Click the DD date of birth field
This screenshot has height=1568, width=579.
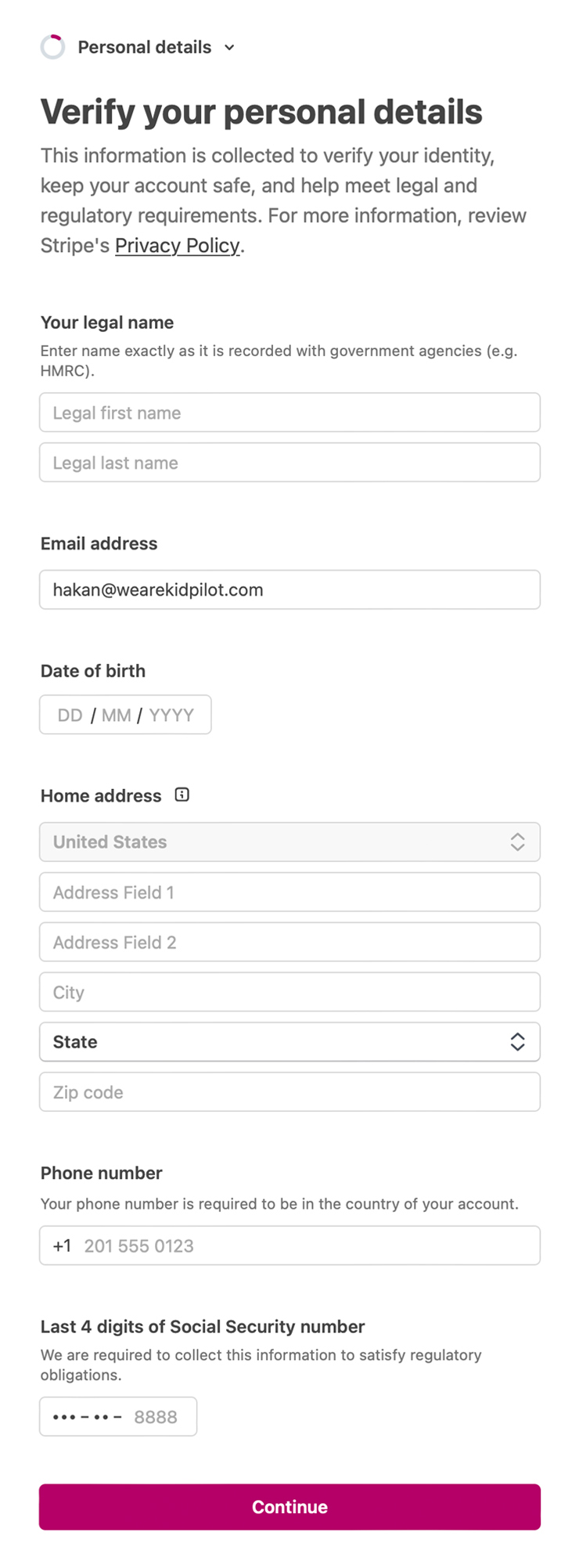click(70, 715)
